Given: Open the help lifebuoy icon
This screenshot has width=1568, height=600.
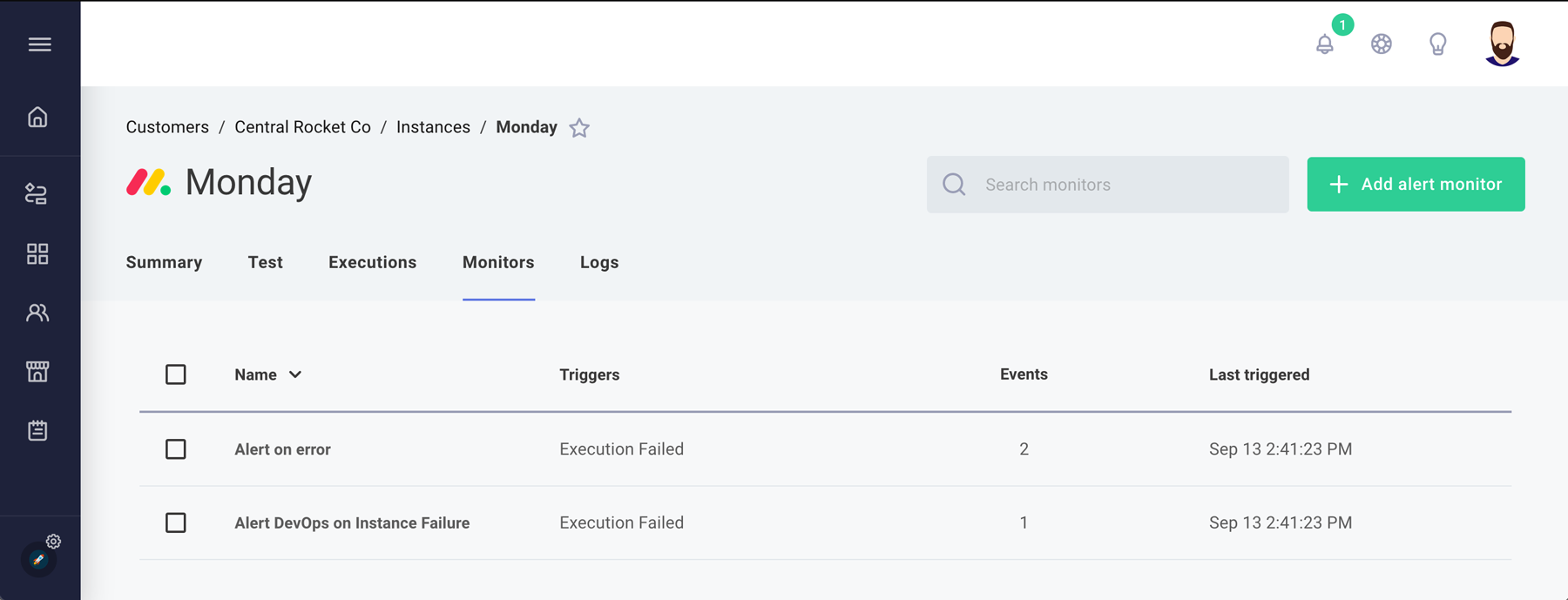Looking at the screenshot, I should (x=1382, y=44).
